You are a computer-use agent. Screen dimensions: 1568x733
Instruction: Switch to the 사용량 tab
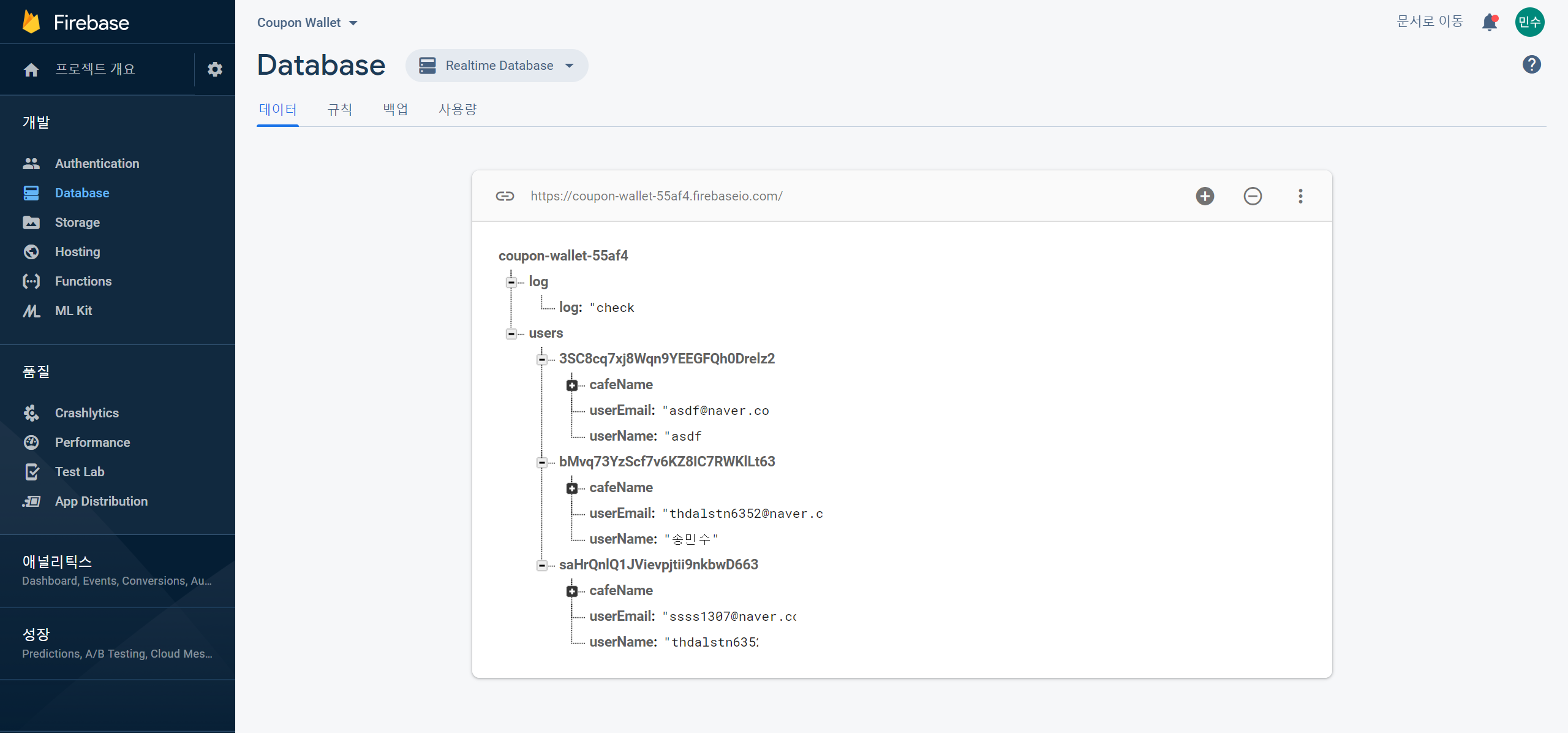pos(458,110)
